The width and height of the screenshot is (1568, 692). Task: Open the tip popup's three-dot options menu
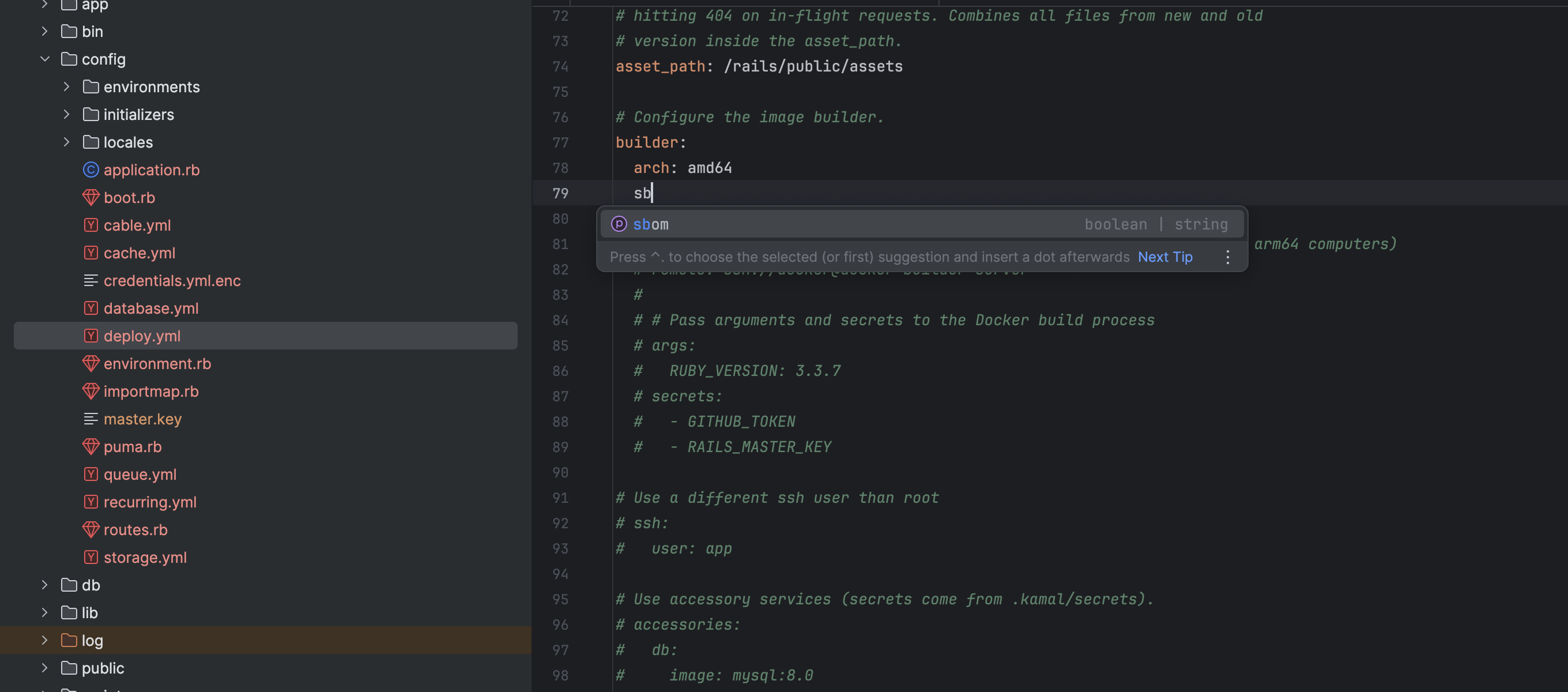pos(1227,257)
